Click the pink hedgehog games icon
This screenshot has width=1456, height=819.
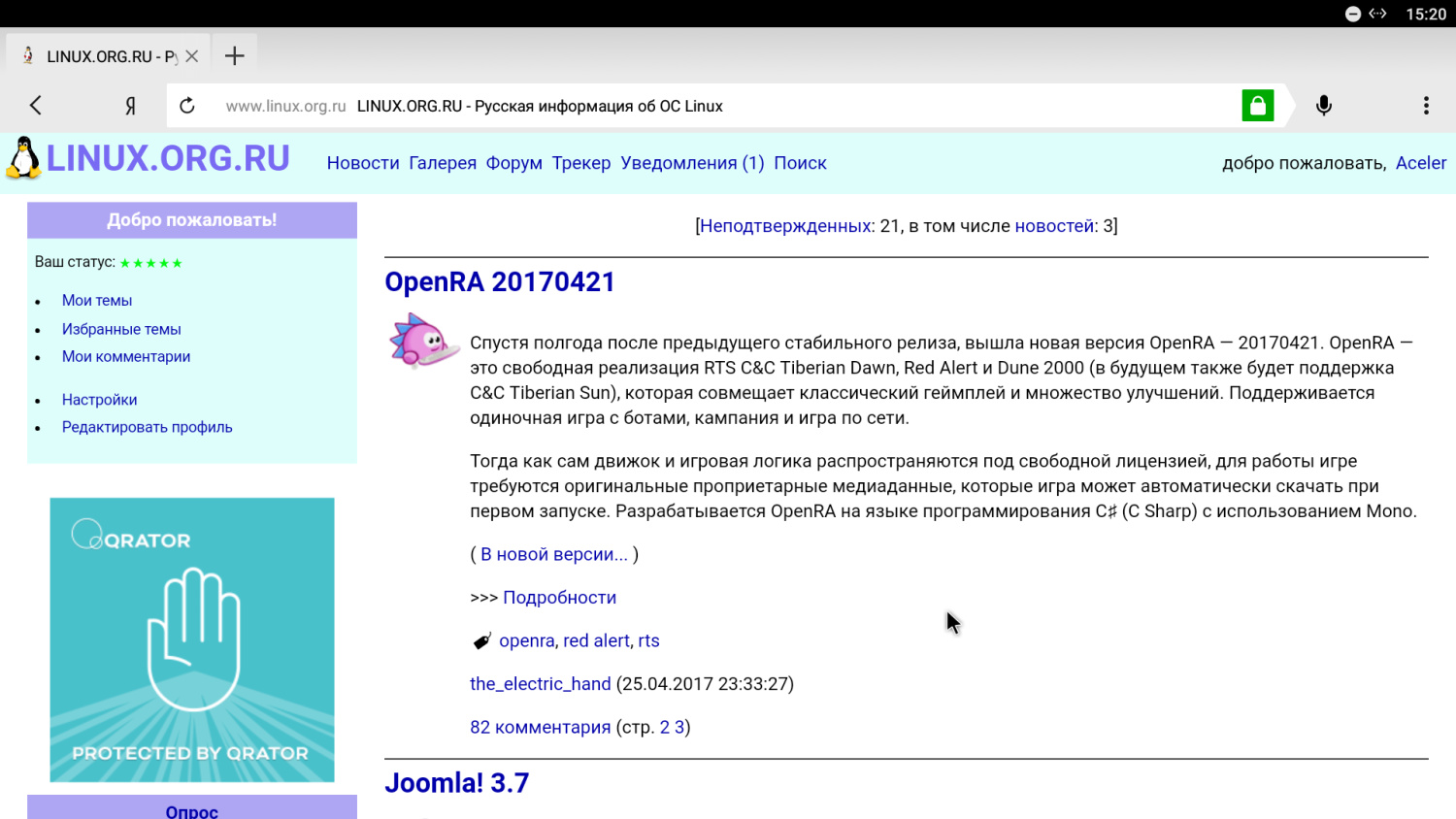423,341
